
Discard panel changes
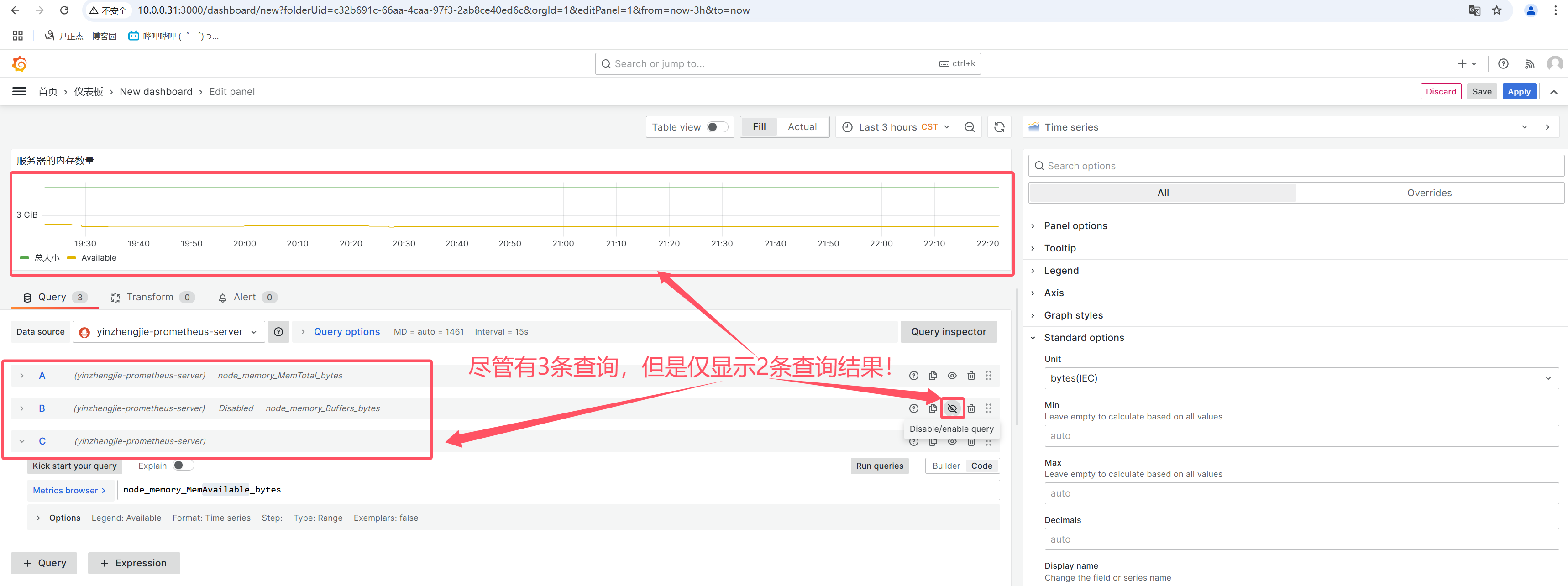(1440, 91)
